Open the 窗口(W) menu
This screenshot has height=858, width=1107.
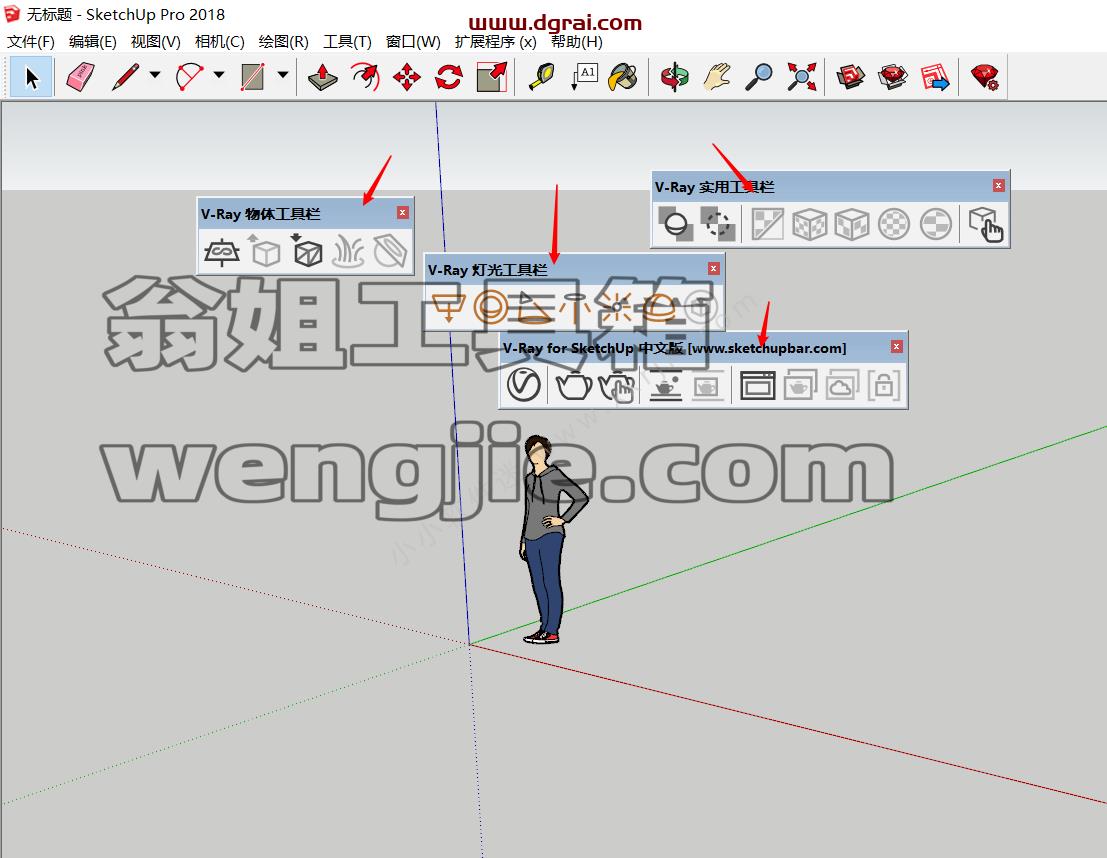[413, 42]
